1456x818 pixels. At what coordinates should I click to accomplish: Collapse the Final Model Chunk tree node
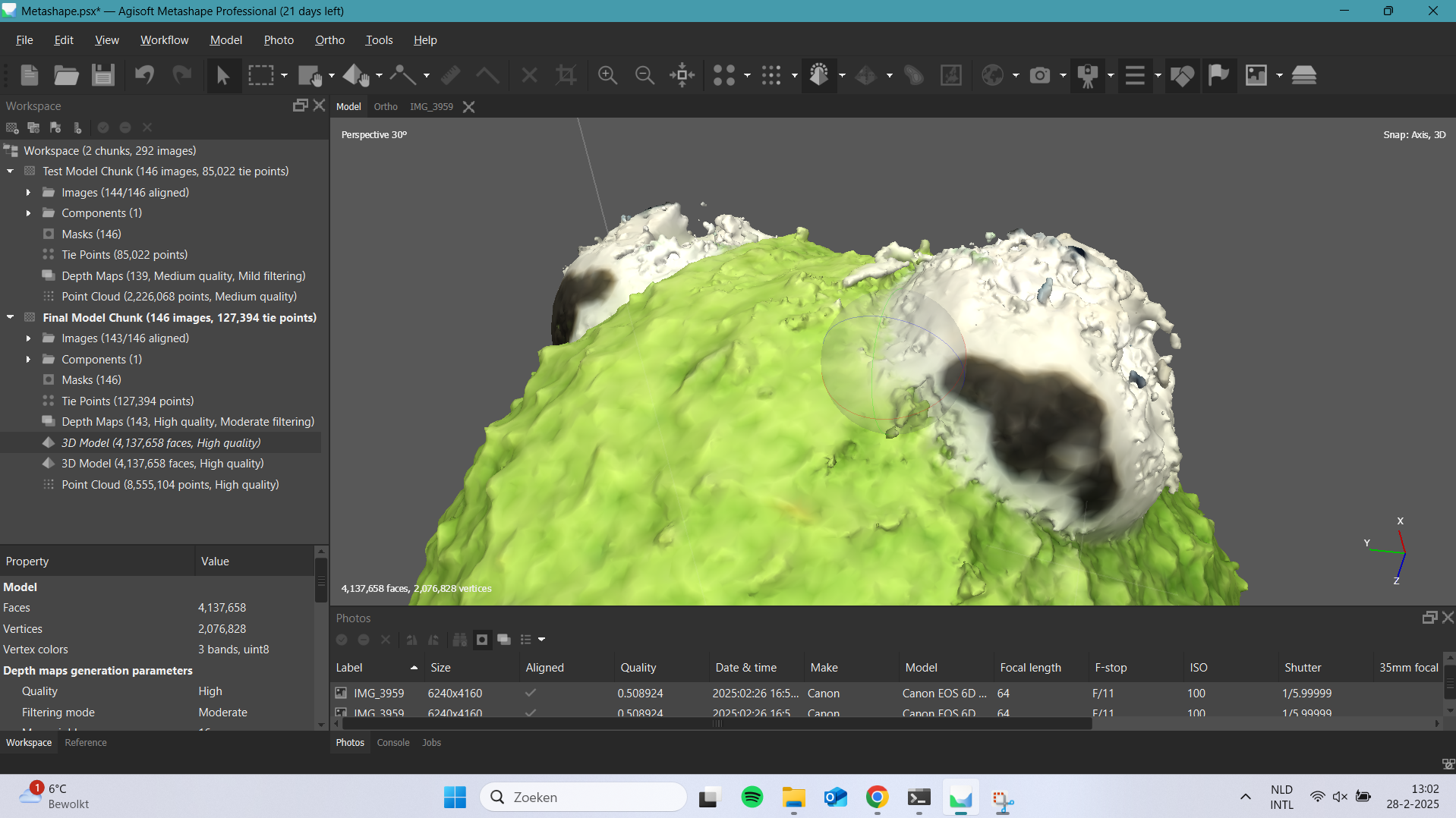coord(11,318)
